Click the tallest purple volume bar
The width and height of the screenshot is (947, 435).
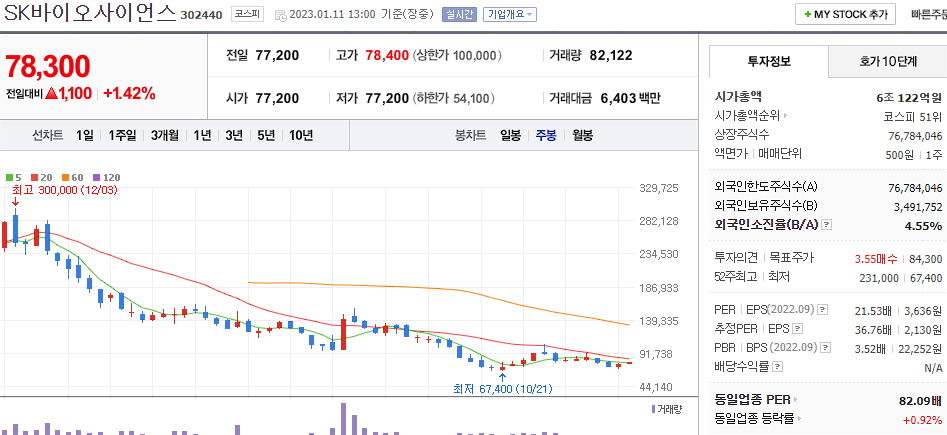pos(343,419)
